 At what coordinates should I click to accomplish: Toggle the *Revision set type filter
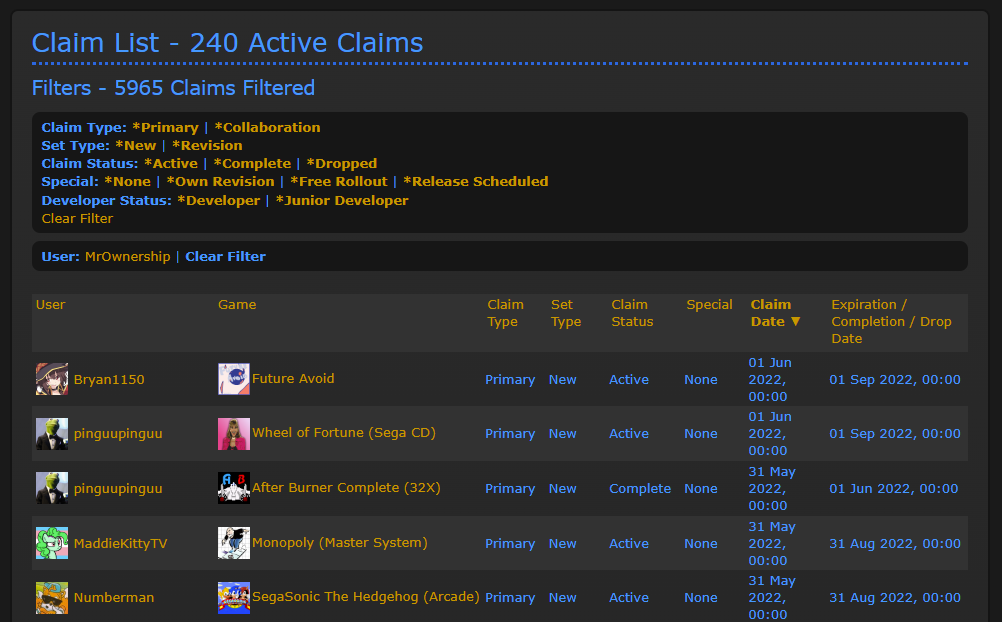(x=207, y=145)
